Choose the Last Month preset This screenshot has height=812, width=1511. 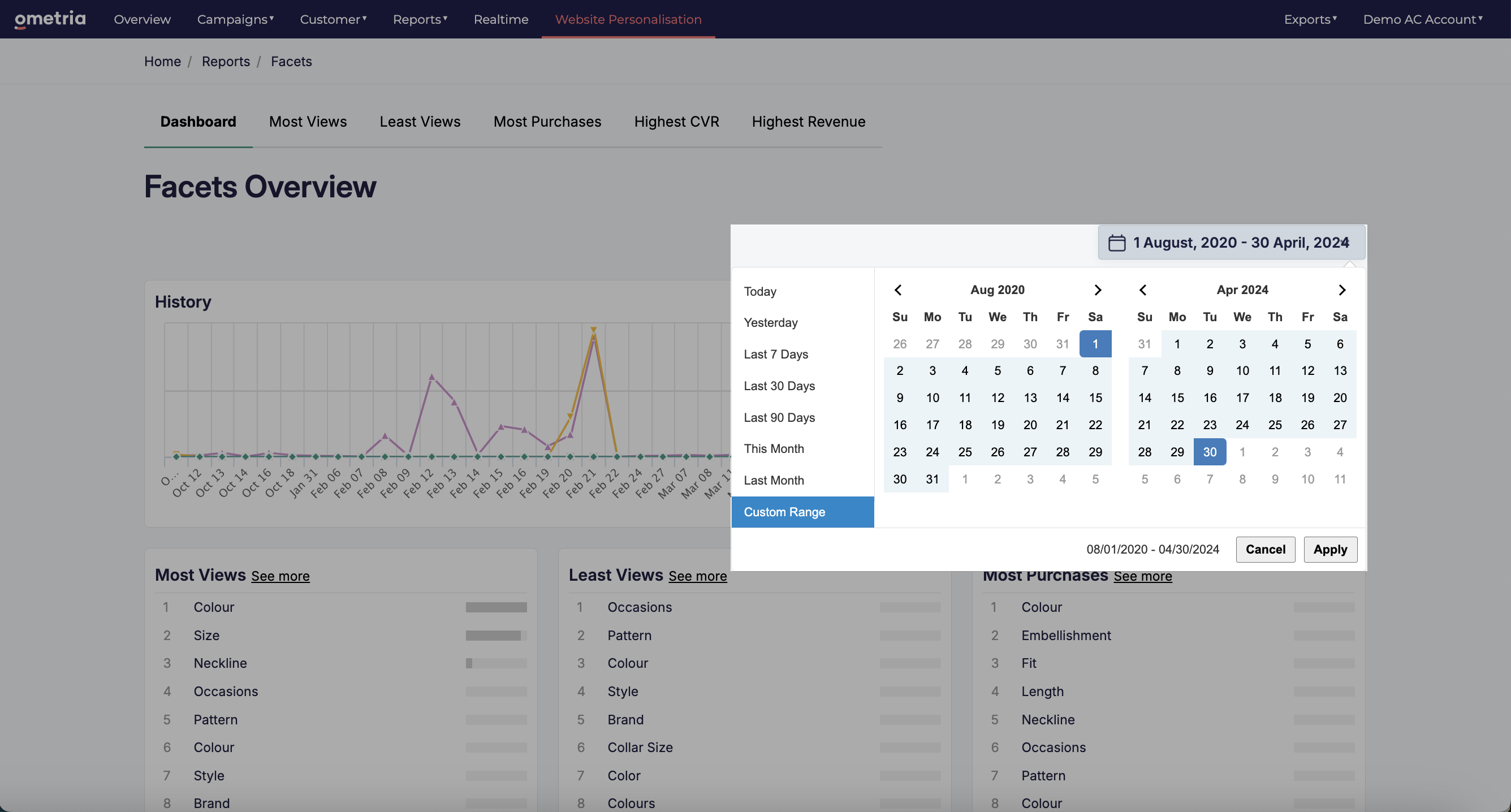point(774,480)
